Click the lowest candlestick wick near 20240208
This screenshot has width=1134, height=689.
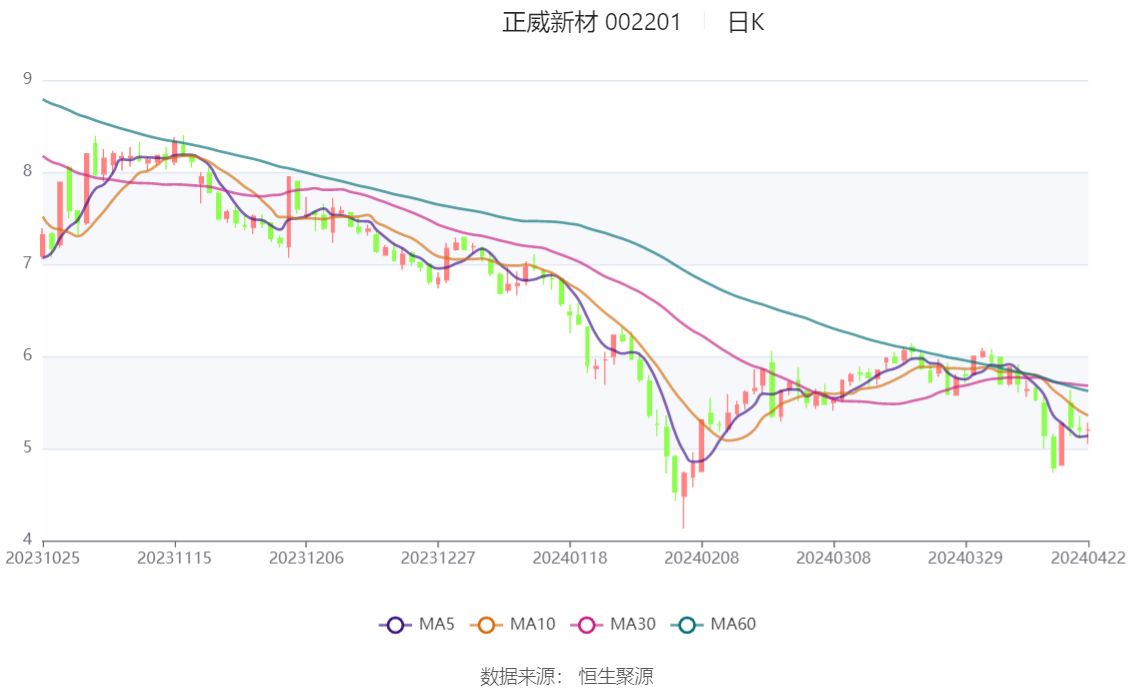(x=683, y=513)
